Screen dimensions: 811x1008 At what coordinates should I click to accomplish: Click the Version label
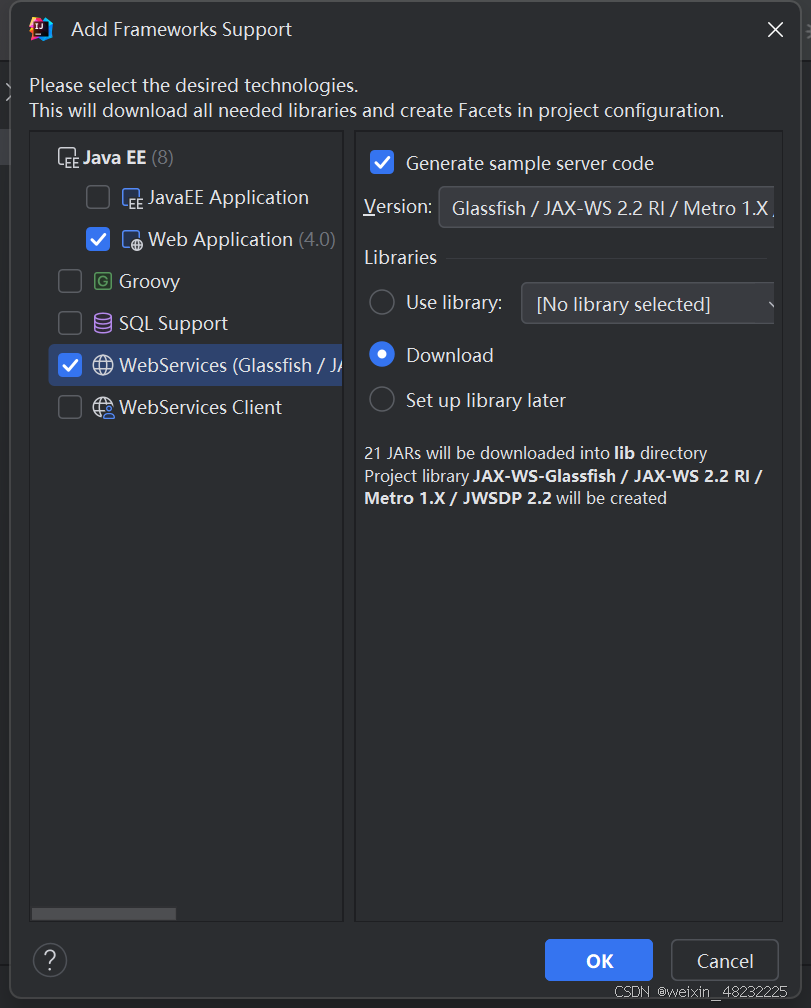click(398, 206)
